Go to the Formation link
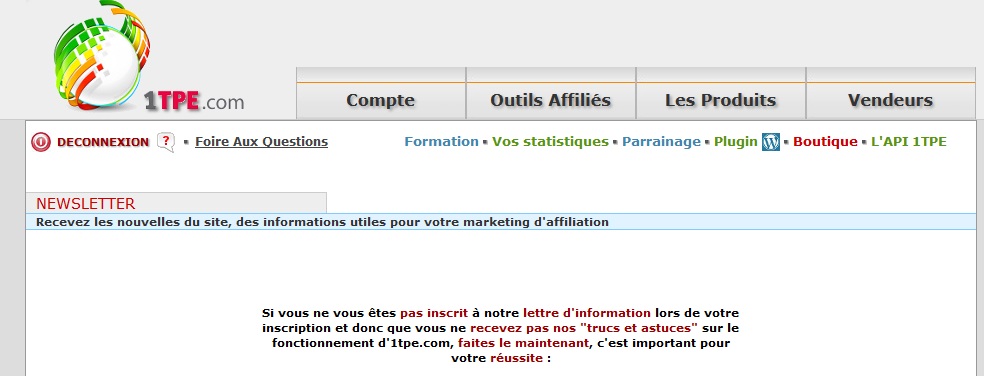 coord(442,142)
